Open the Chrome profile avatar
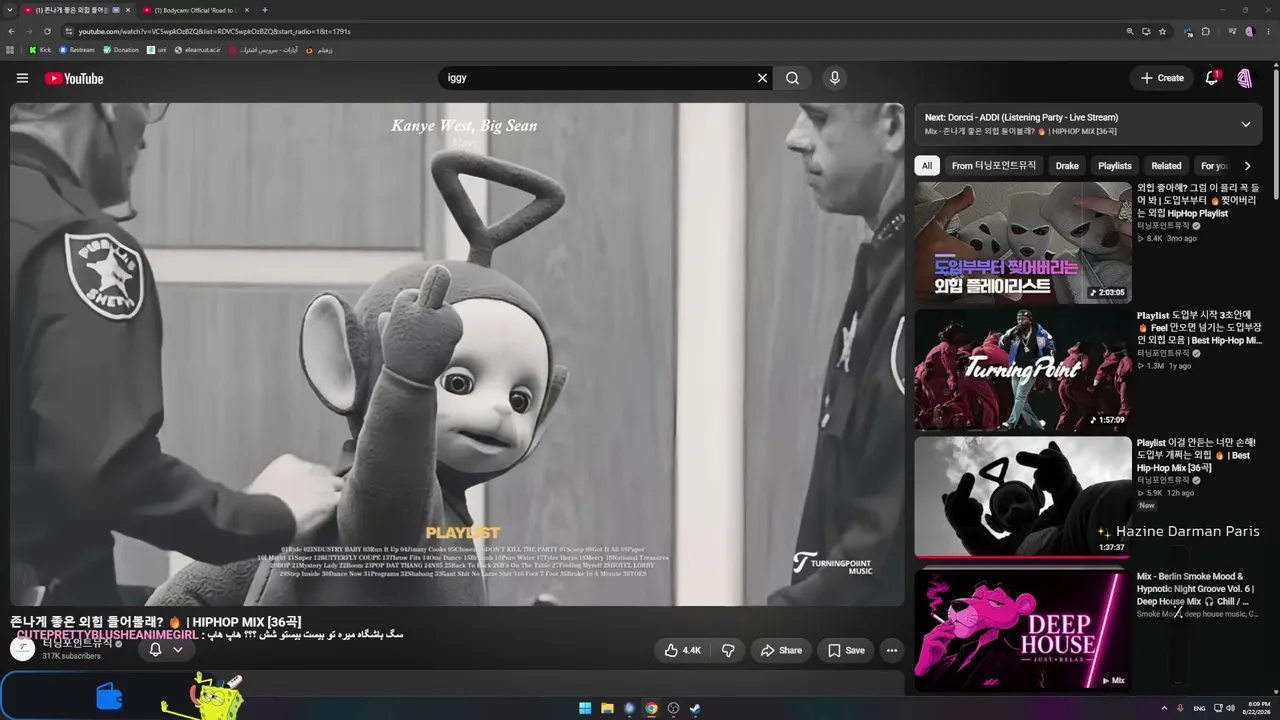 click(x=1249, y=31)
